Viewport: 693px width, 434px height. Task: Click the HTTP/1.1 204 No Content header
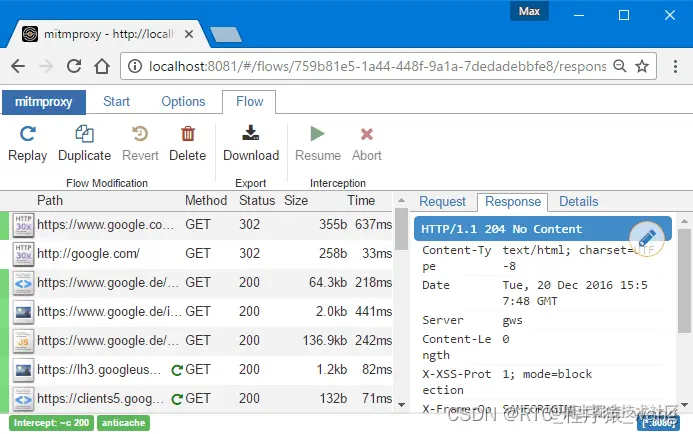(x=542, y=229)
